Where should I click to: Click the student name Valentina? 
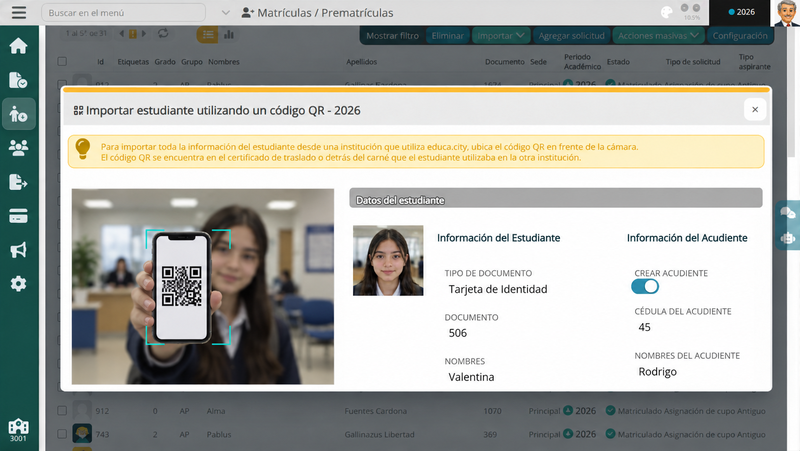(471, 377)
